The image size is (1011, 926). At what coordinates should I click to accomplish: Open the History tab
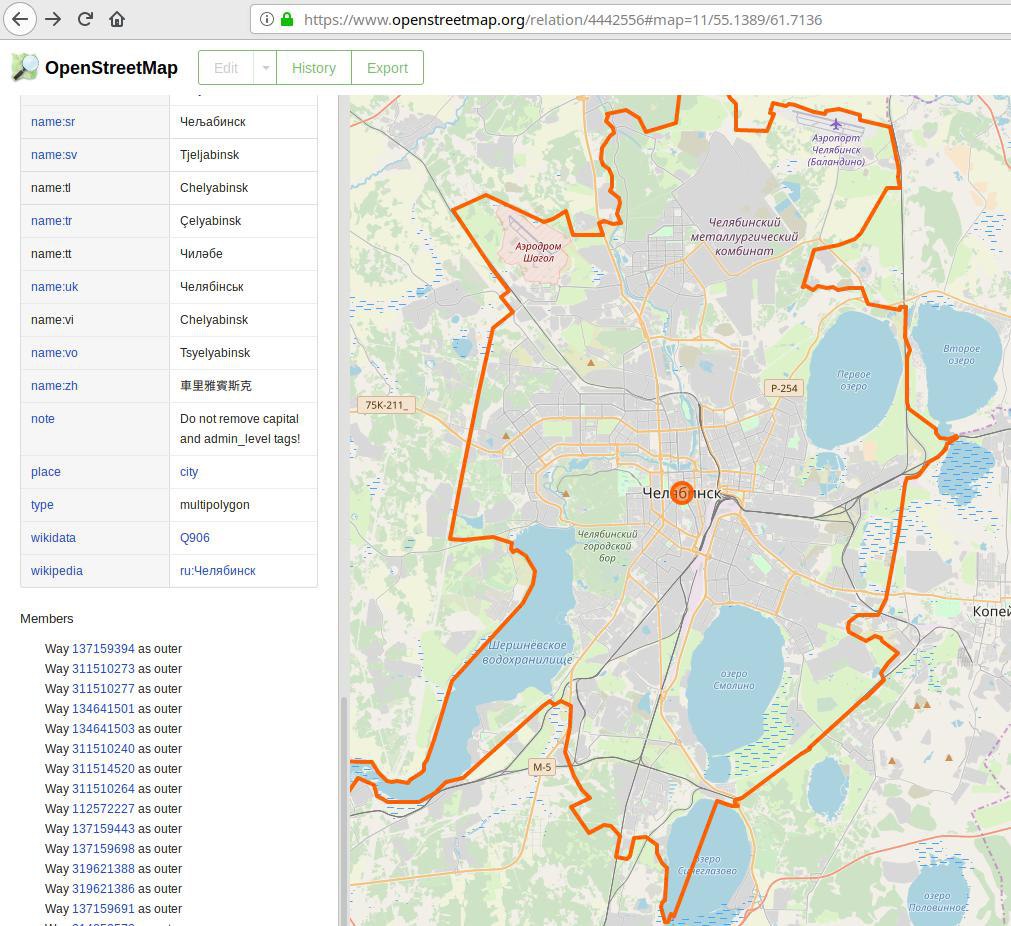[x=313, y=68]
